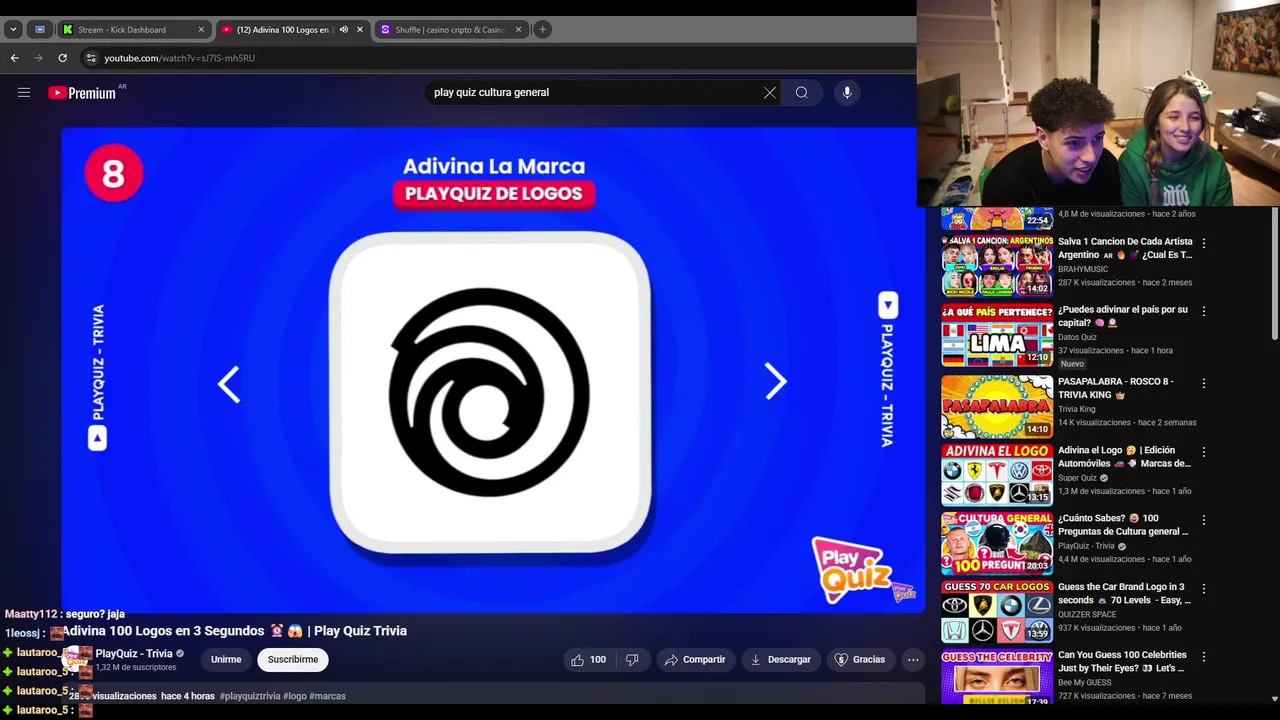
Task: Open the 100 Preguntas Cultura General thumbnail
Action: pyautogui.click(x=997, y=543)
